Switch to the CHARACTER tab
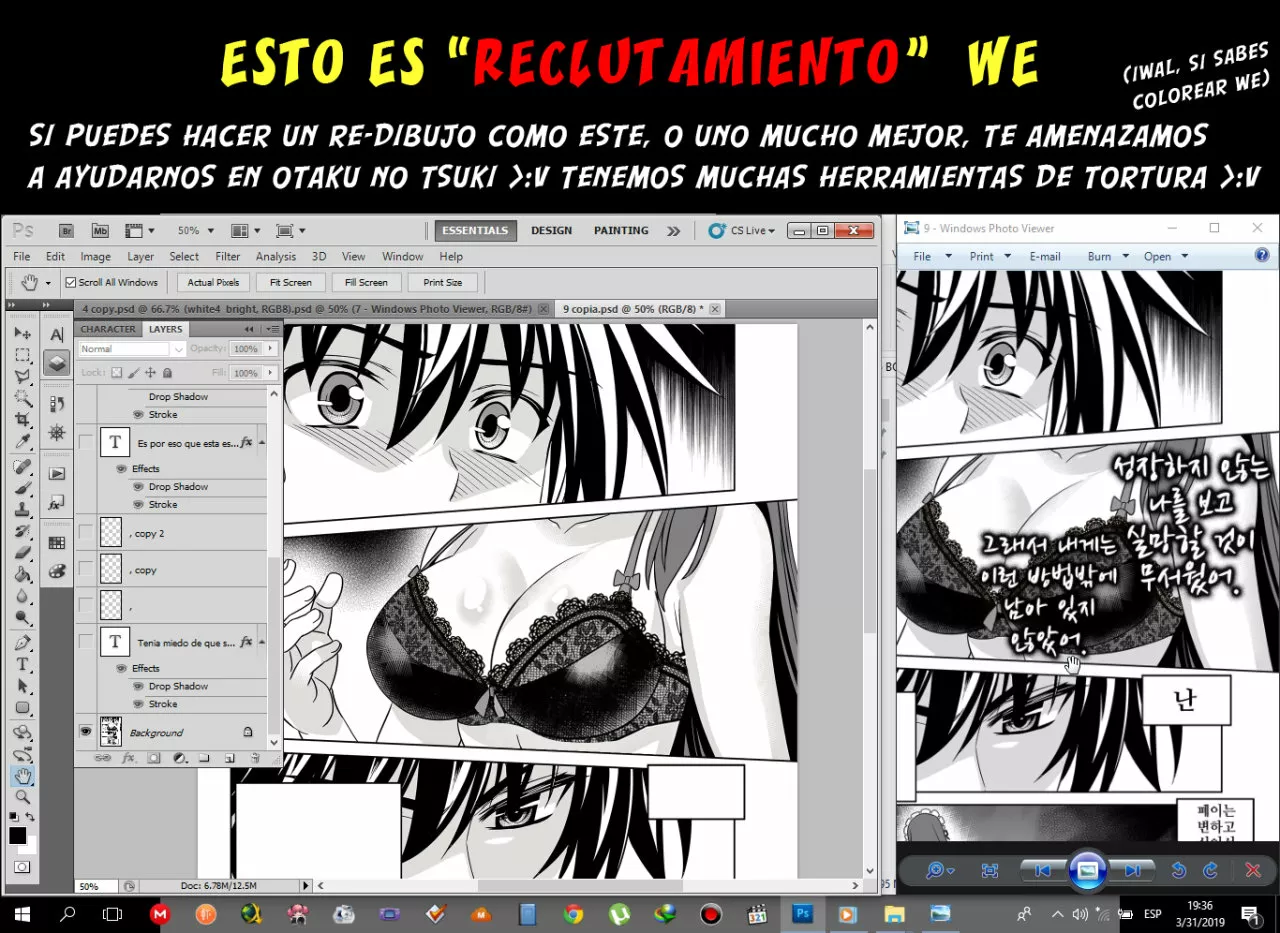 pos(108,328)
